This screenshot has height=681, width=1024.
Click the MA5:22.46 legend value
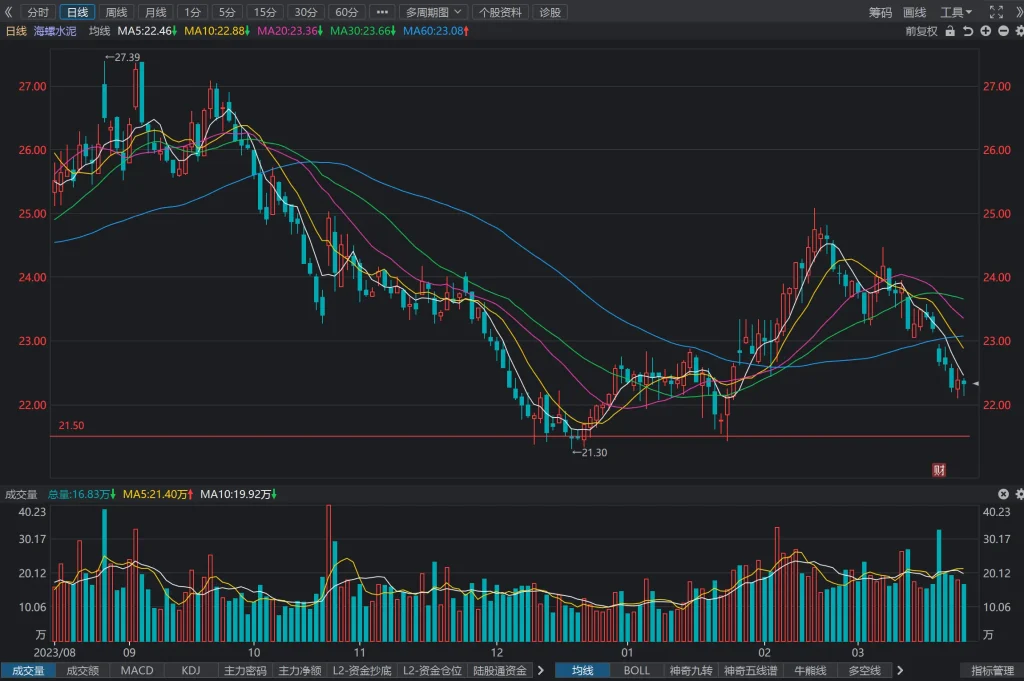point(147,31)
